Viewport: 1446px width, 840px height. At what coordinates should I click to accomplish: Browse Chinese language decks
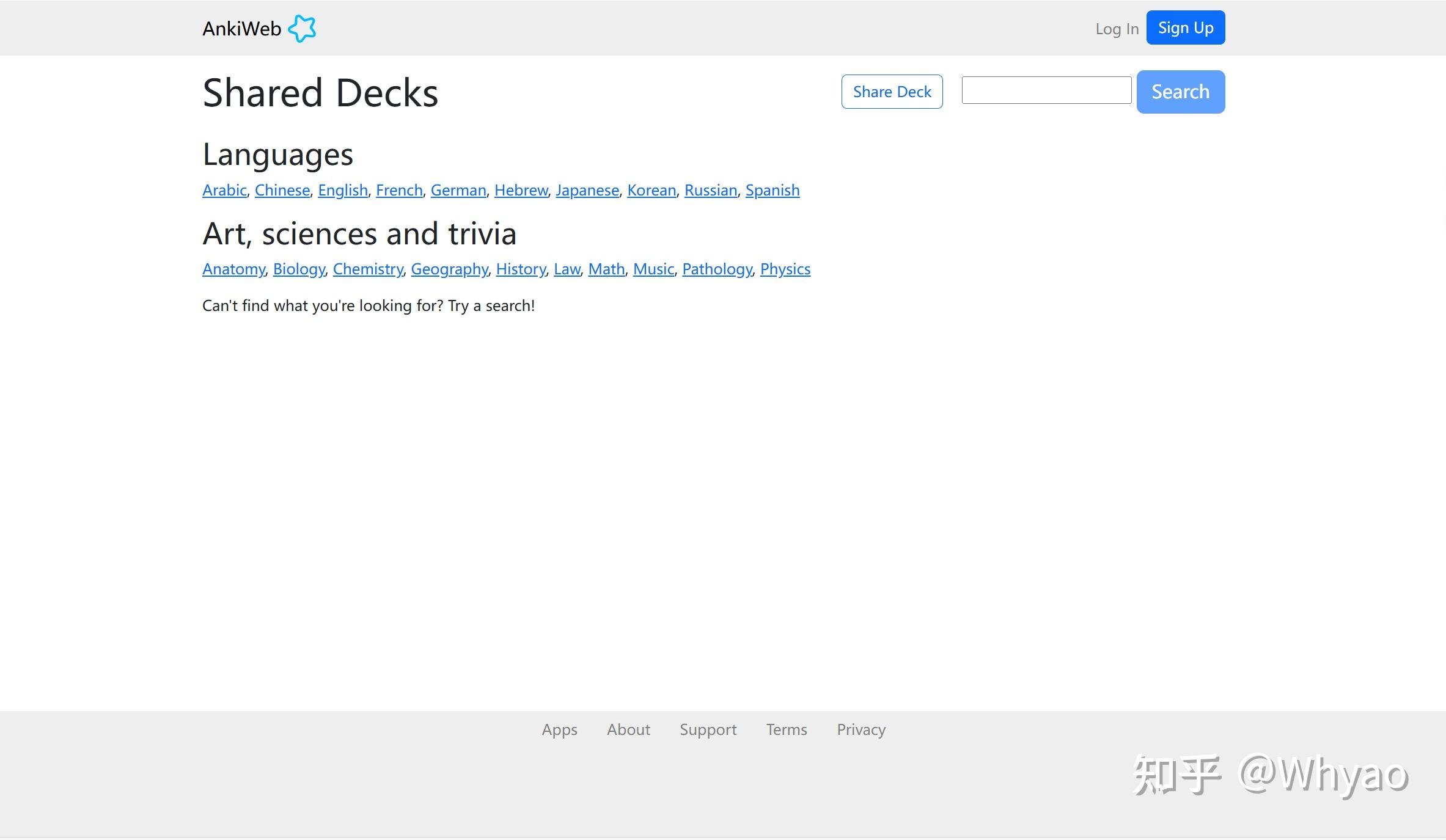coord(282,190)
